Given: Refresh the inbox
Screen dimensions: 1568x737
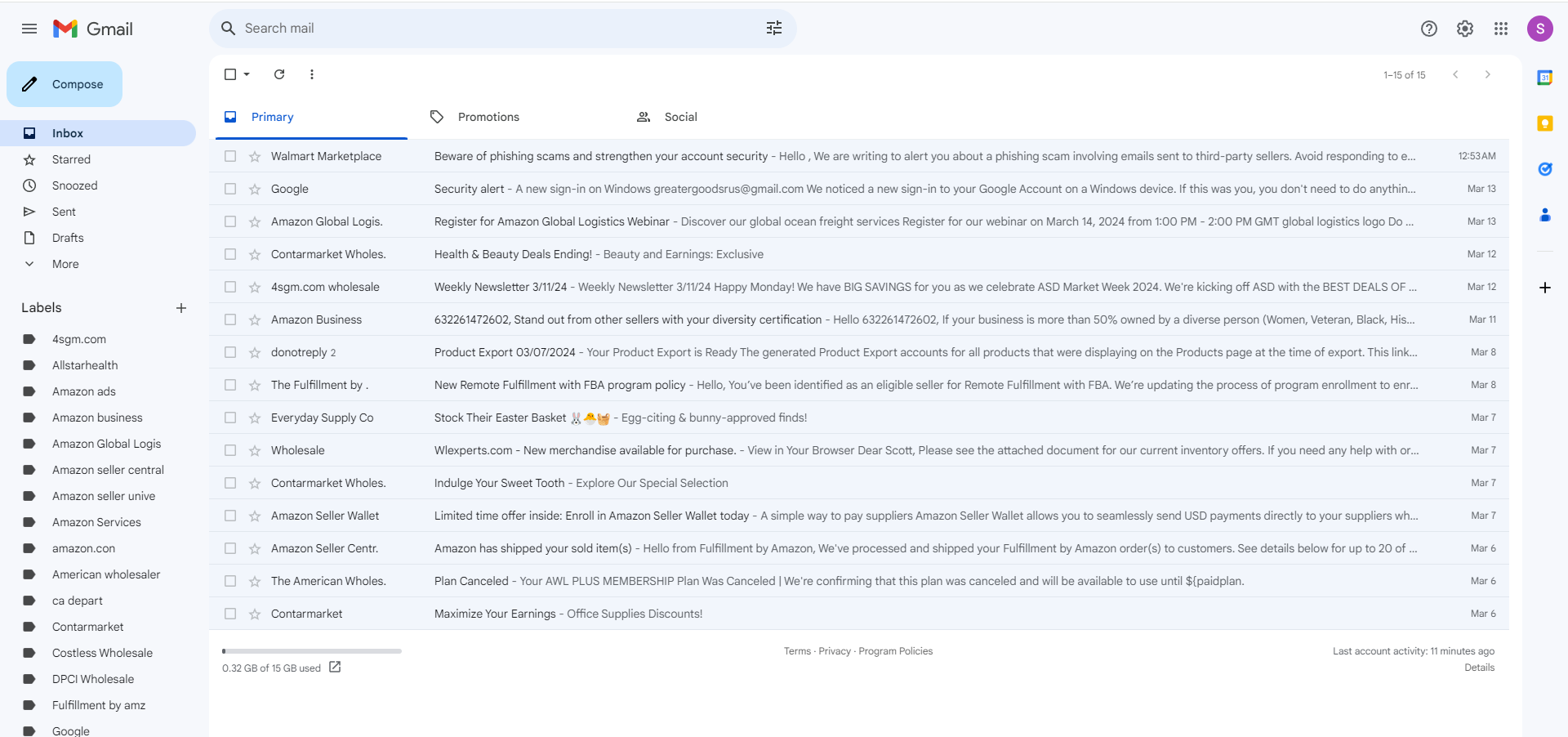Looking at the screenshot, I should click(279, 74).
